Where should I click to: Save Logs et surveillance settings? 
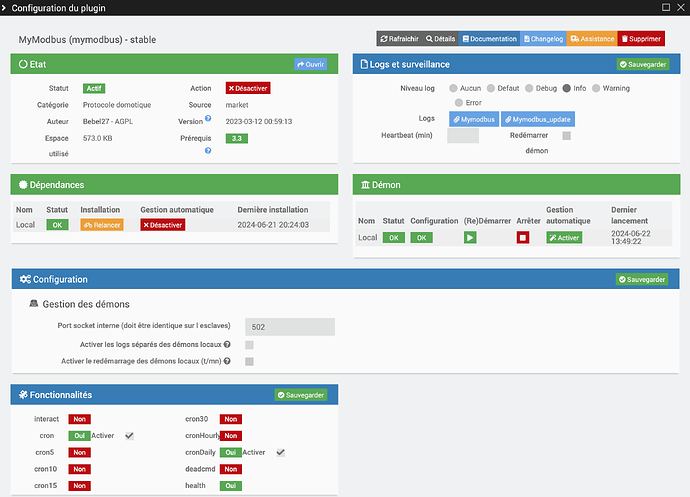pyautogui.click(x=643, y=64)
